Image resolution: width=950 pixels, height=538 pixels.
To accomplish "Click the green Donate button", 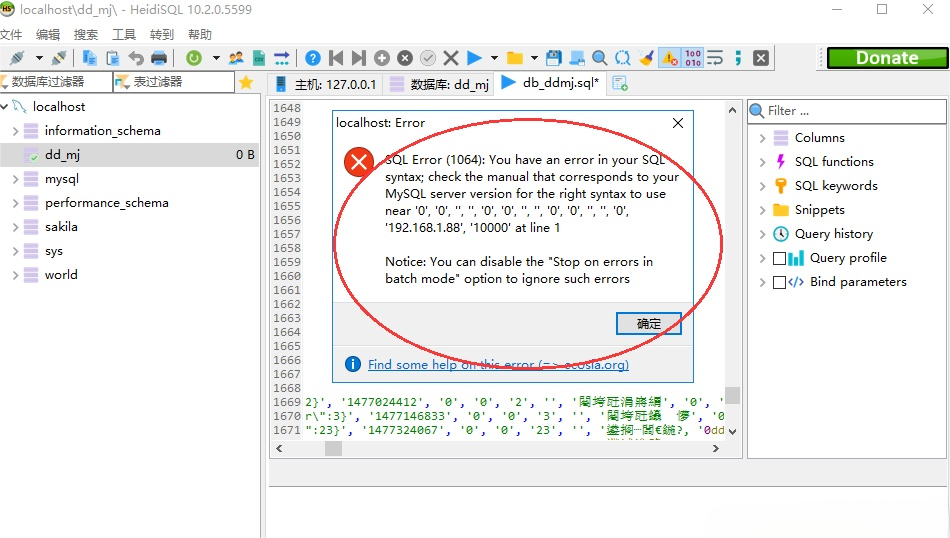I will click(888, 58).
